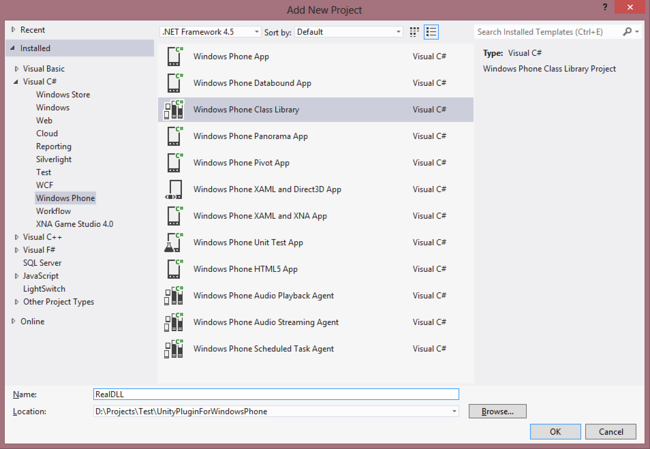Screen dimensions: 650x449
Task: Select Windows Phone Scheduled Task Agent text
Action: 263,349
